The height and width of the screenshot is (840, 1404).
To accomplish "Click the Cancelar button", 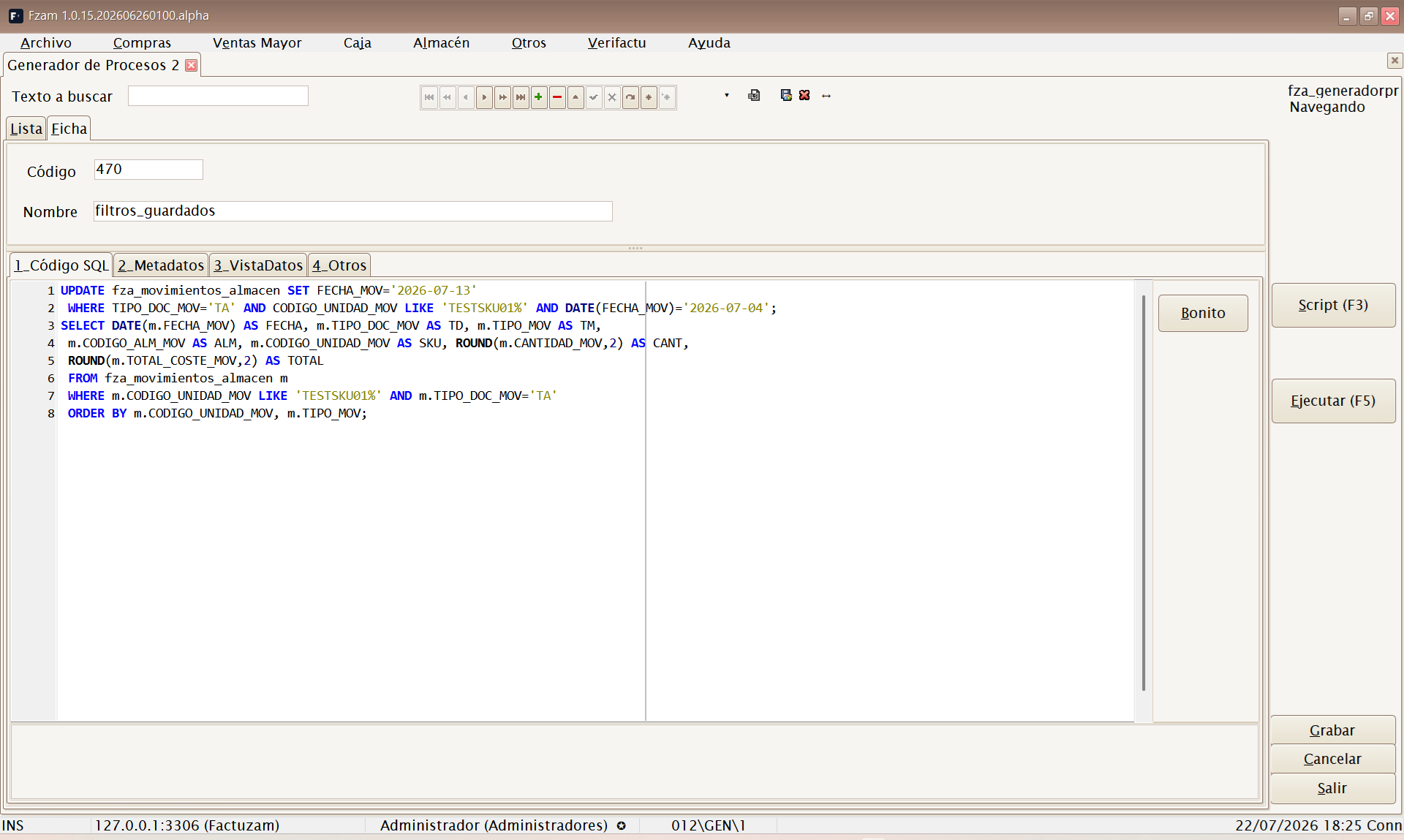I will point(1332,759).
